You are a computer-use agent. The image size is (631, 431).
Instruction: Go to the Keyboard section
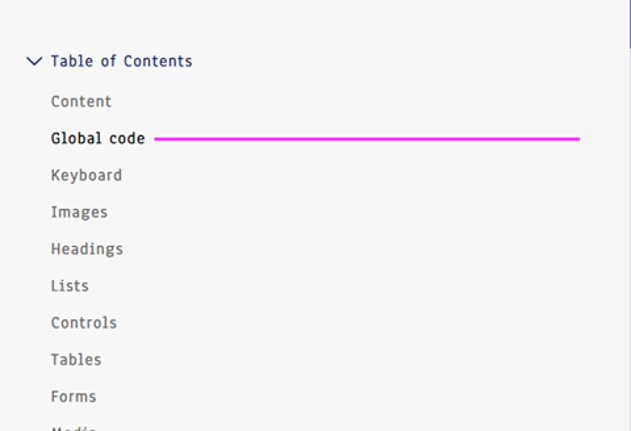pos(86,175)
